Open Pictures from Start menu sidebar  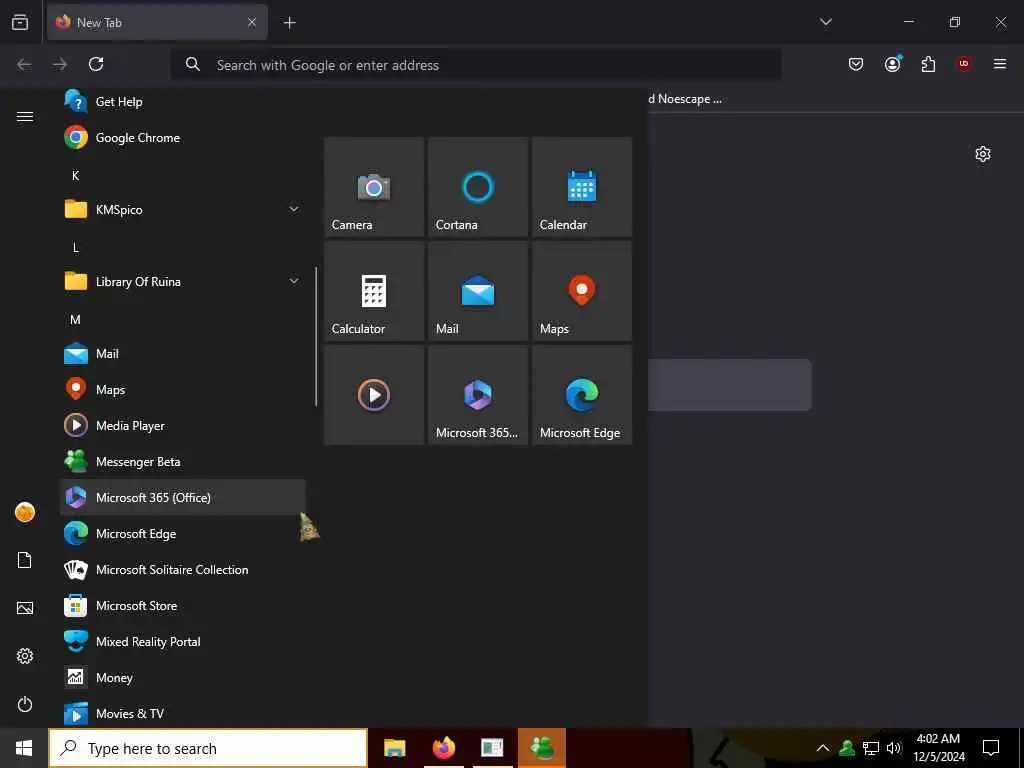(25, 608)
